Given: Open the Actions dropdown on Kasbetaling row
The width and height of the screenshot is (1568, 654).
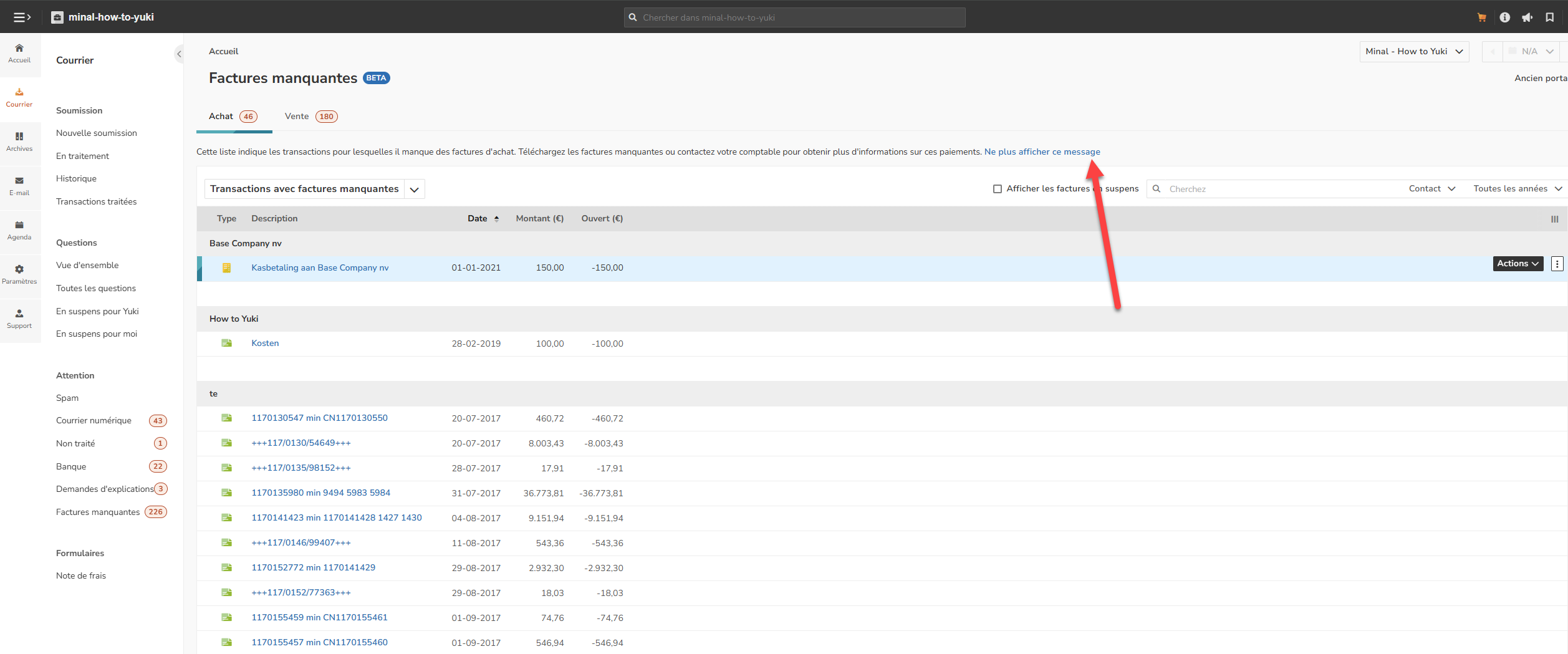Looking at the screenshot, I should pyautogui.click(x=1518, y=264).
